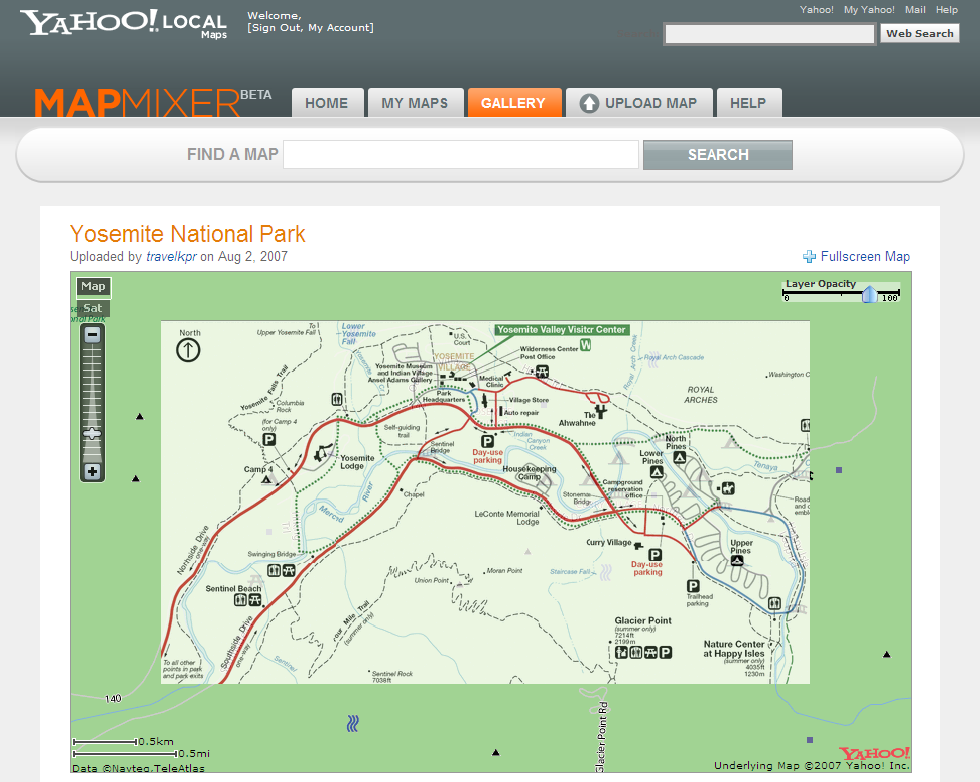
Task: Click the LeConte Memorial Lodge label
Action: pyautogui.click(x=507, y=518)
